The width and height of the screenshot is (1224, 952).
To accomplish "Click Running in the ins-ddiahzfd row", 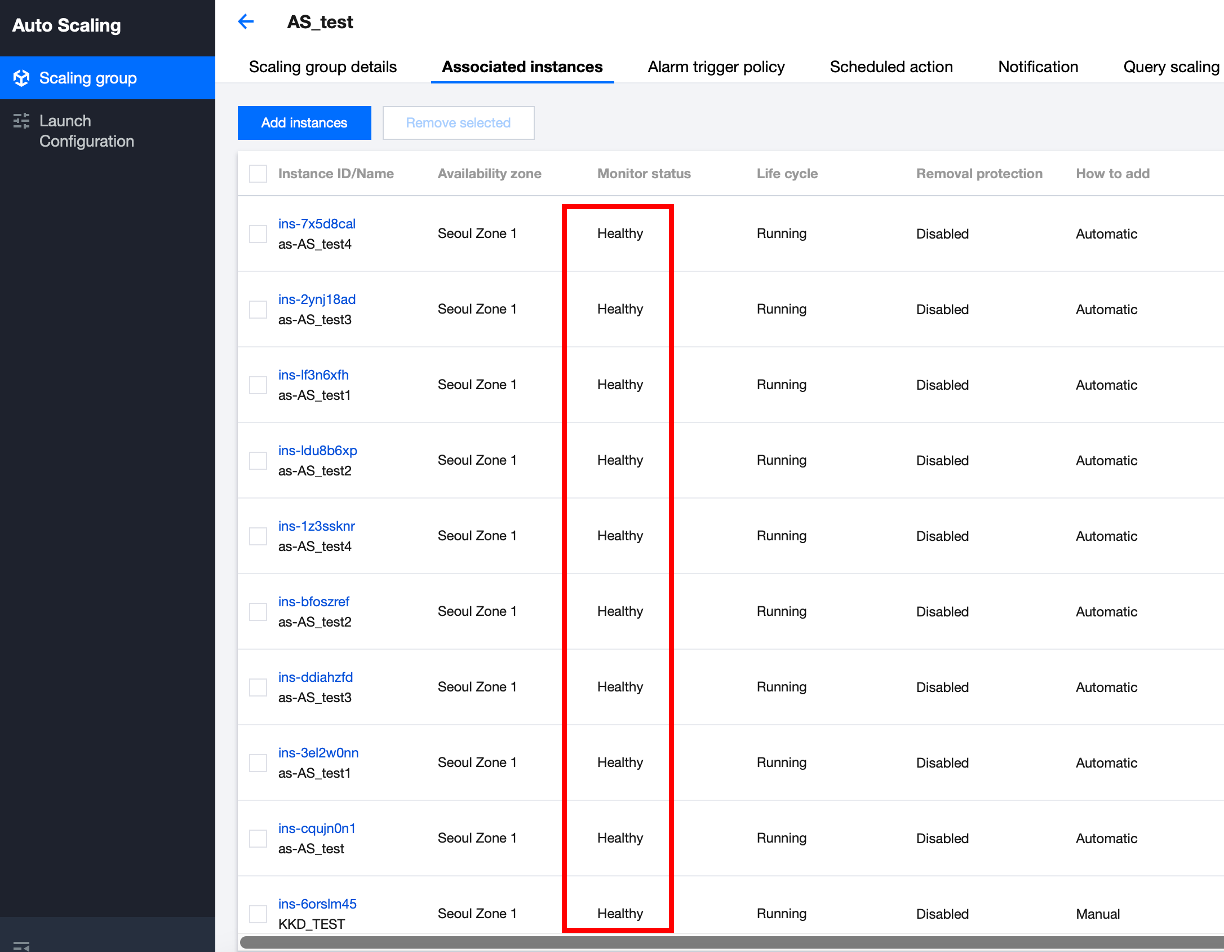I will tap(782, 687).
